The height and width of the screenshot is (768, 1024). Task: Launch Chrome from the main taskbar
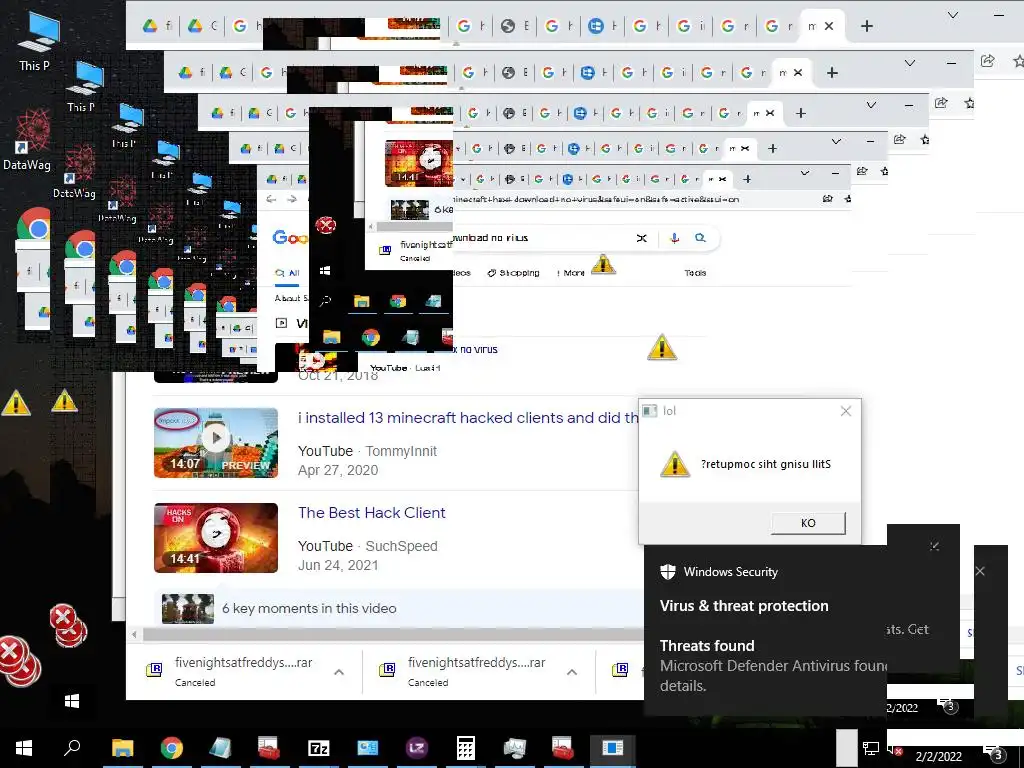(172, 748)
